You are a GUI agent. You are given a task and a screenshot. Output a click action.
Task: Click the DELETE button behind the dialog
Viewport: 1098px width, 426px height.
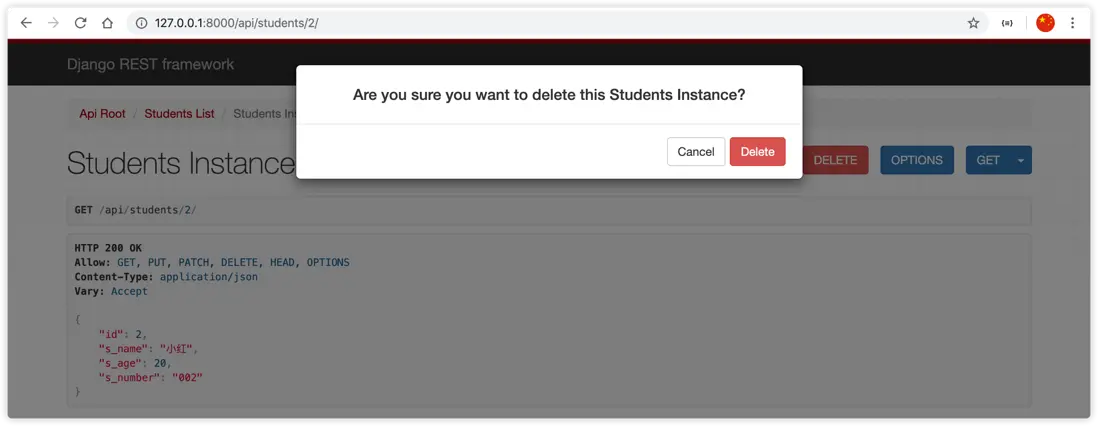click(836, 160)
